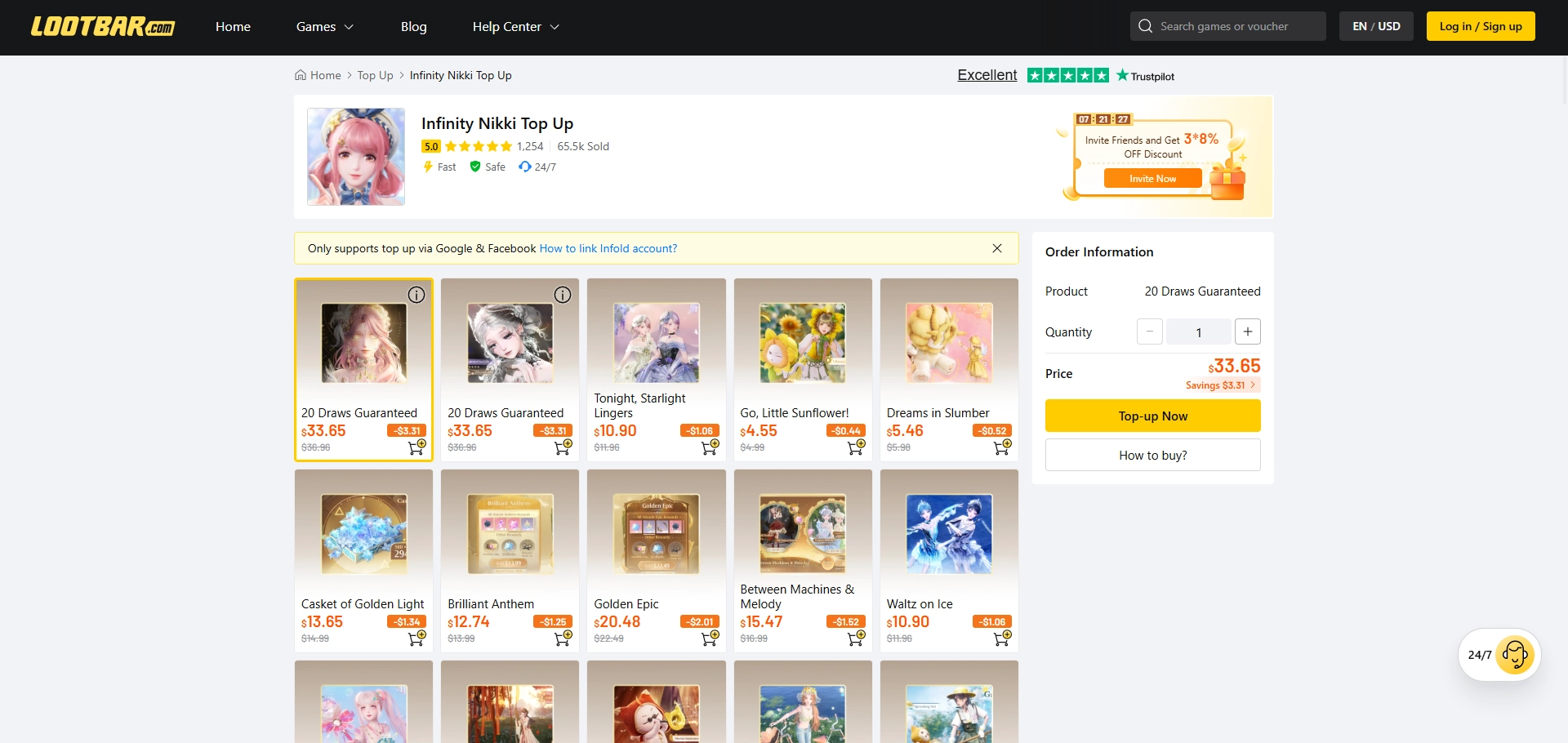Select the Brilliant Anthem card image
This screenshot has width=1568, height=743.
(510, 534)
